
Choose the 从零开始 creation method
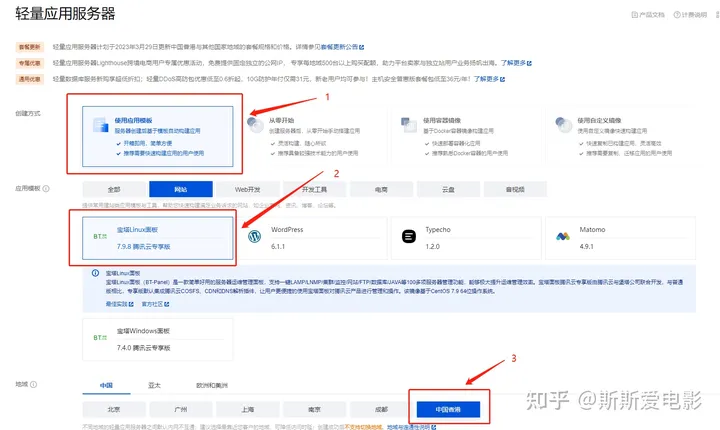click(310, 136)
